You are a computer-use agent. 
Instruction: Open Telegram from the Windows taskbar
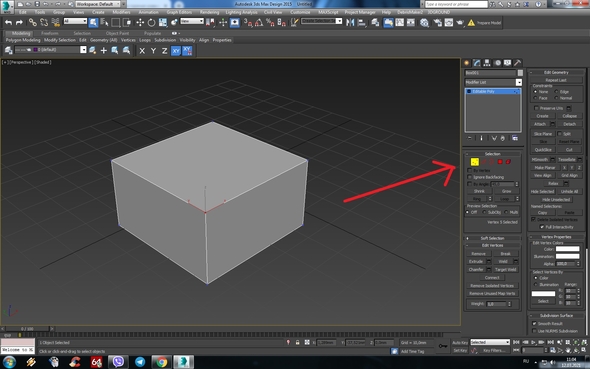pos(140,362)
